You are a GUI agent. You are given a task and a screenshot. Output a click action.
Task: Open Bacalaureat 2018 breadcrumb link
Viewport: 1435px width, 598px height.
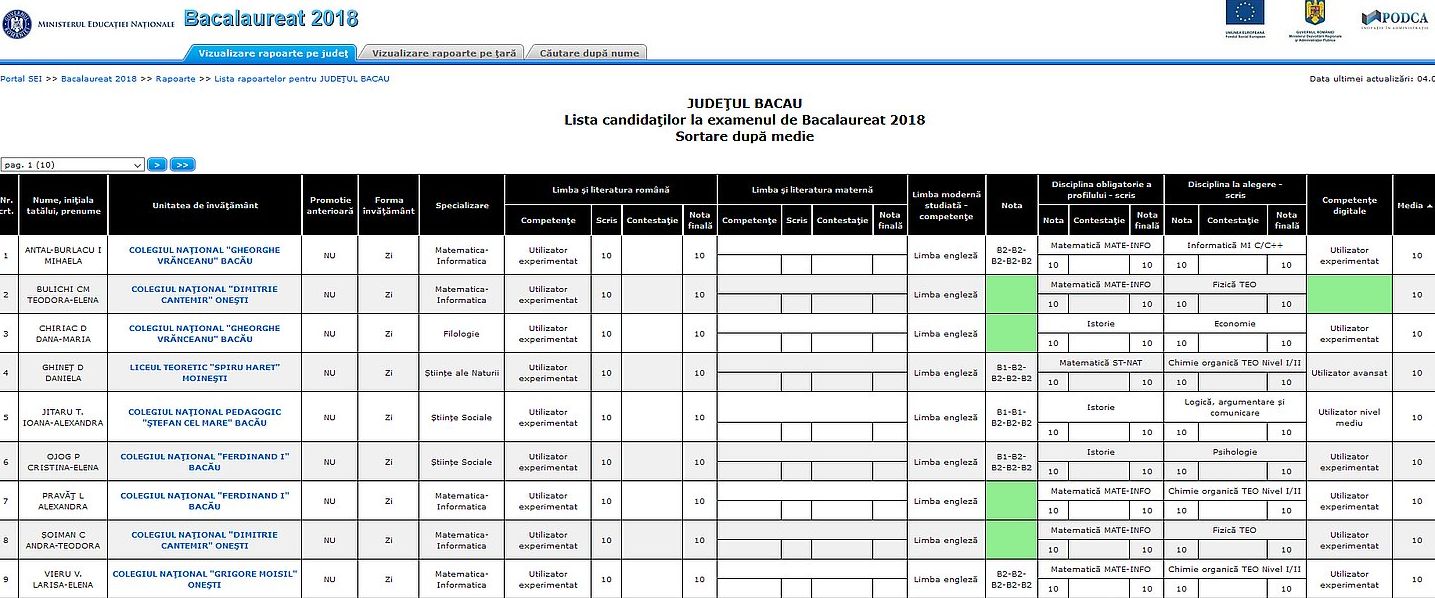98,78
